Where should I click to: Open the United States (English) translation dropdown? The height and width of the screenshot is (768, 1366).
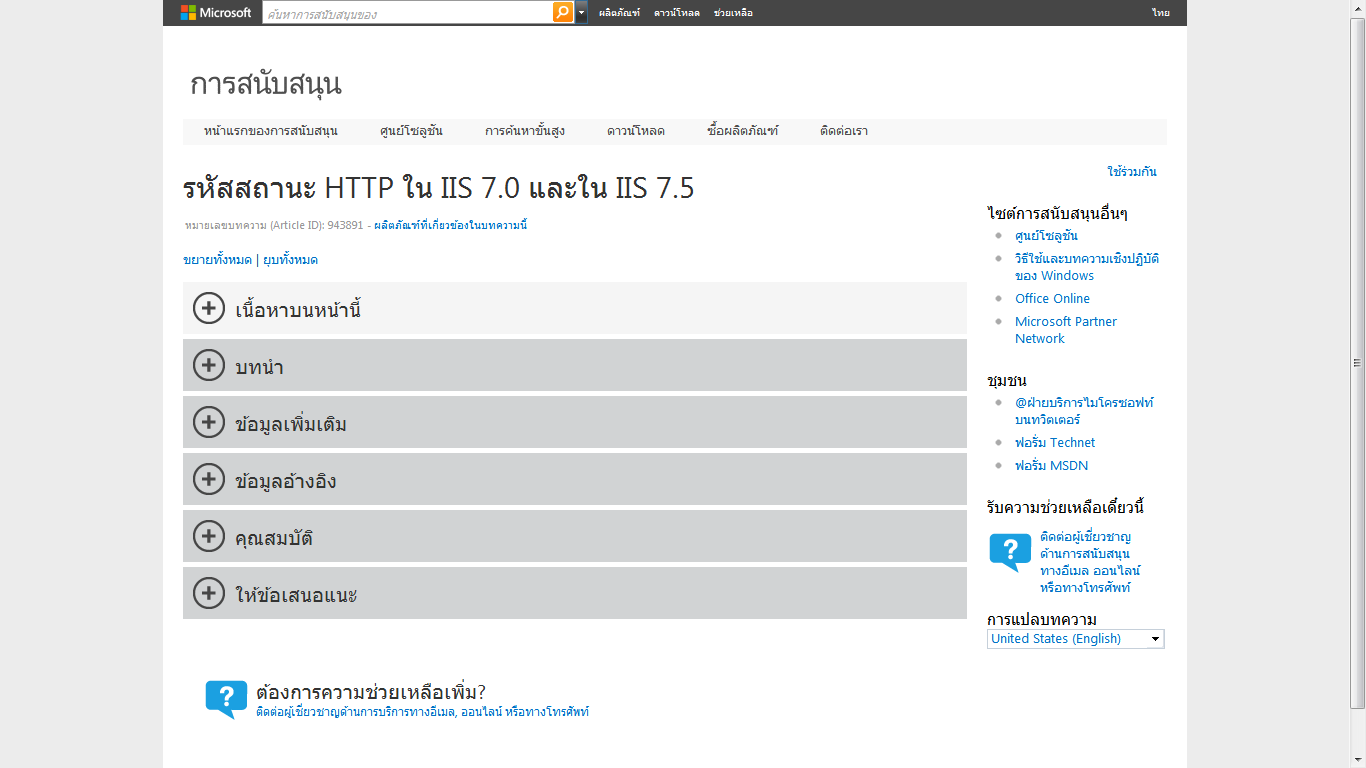click(1076, 639)
